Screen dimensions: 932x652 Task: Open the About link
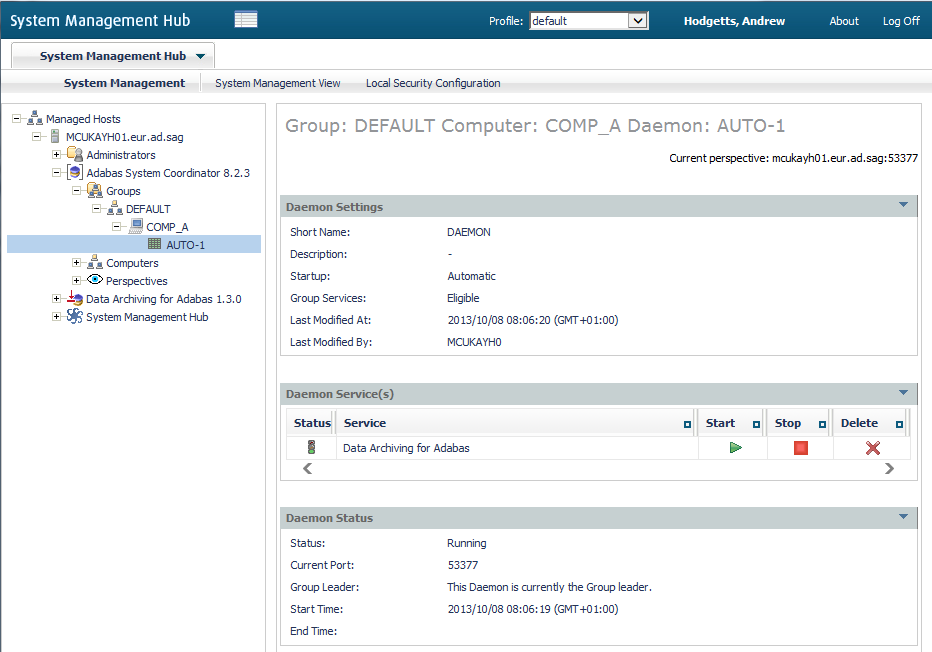click(x=844, y=21)
